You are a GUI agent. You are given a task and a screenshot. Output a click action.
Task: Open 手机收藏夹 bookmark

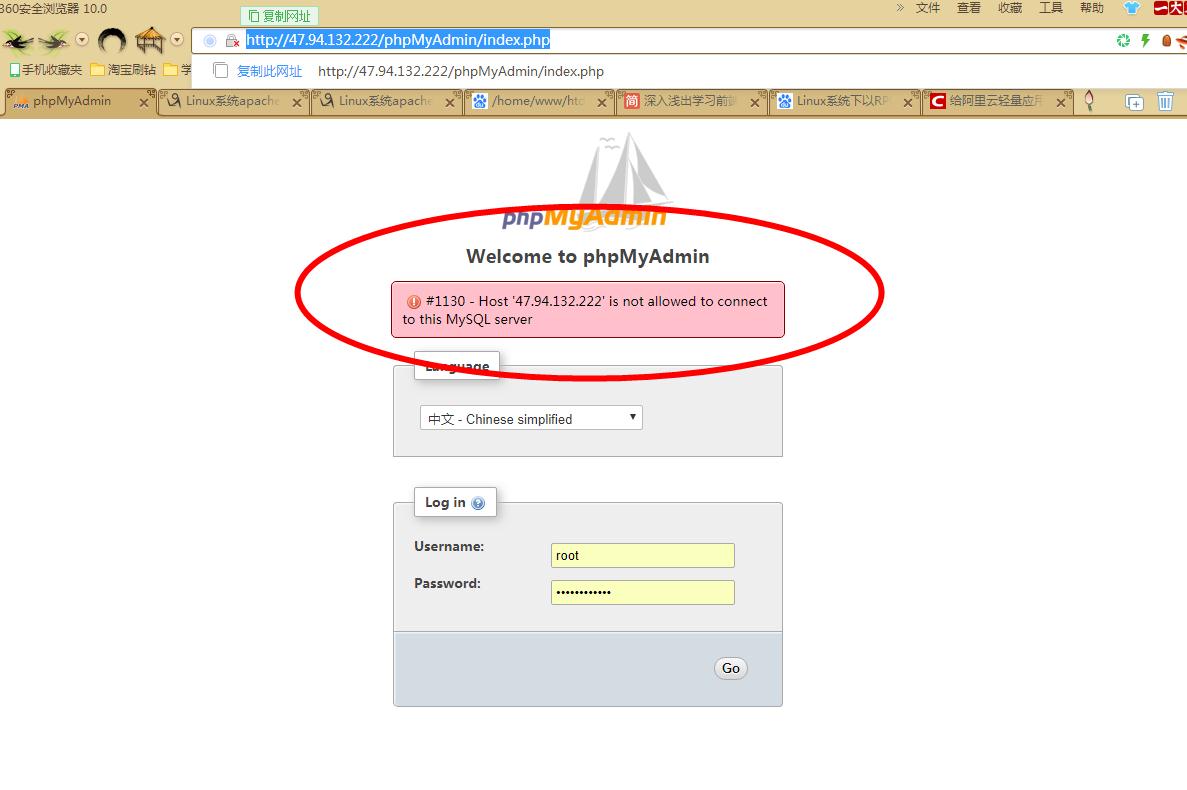[45, 70]
